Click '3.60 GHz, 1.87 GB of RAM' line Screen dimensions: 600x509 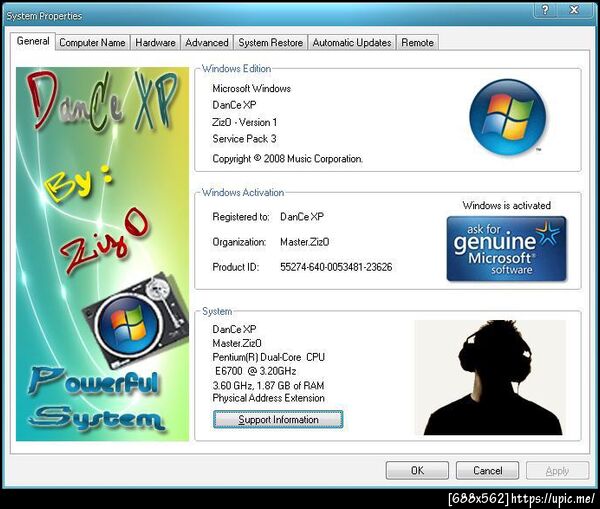[268, 385]
